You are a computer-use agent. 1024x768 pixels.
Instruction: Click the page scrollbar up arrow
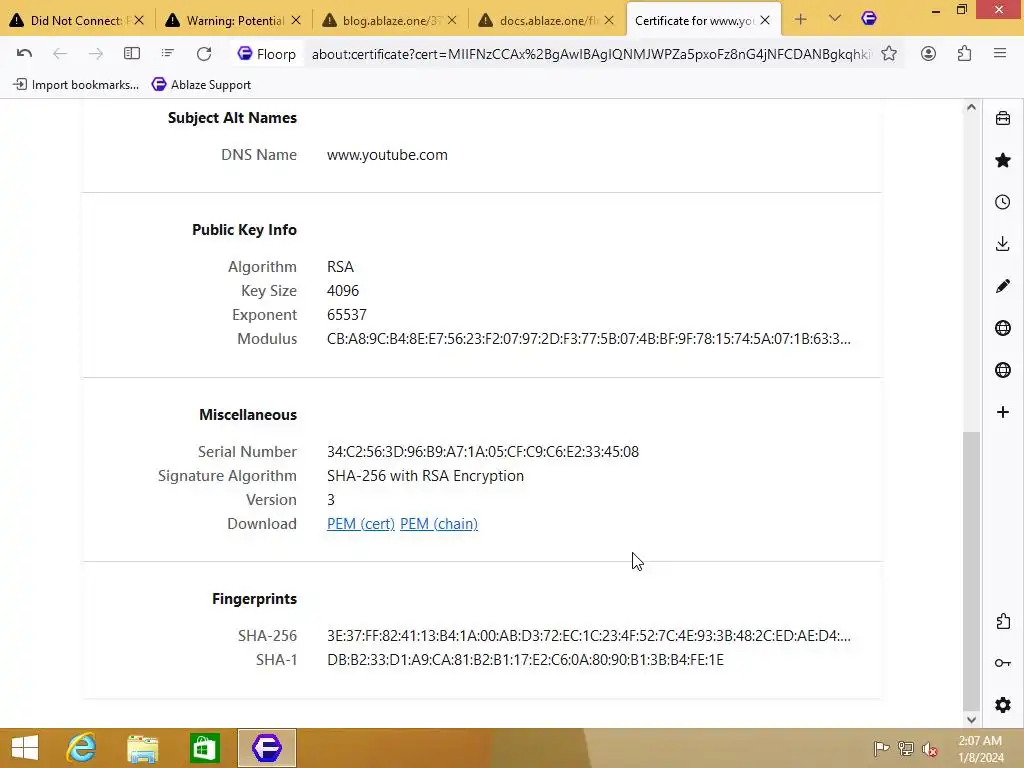(x=971, y=107)
